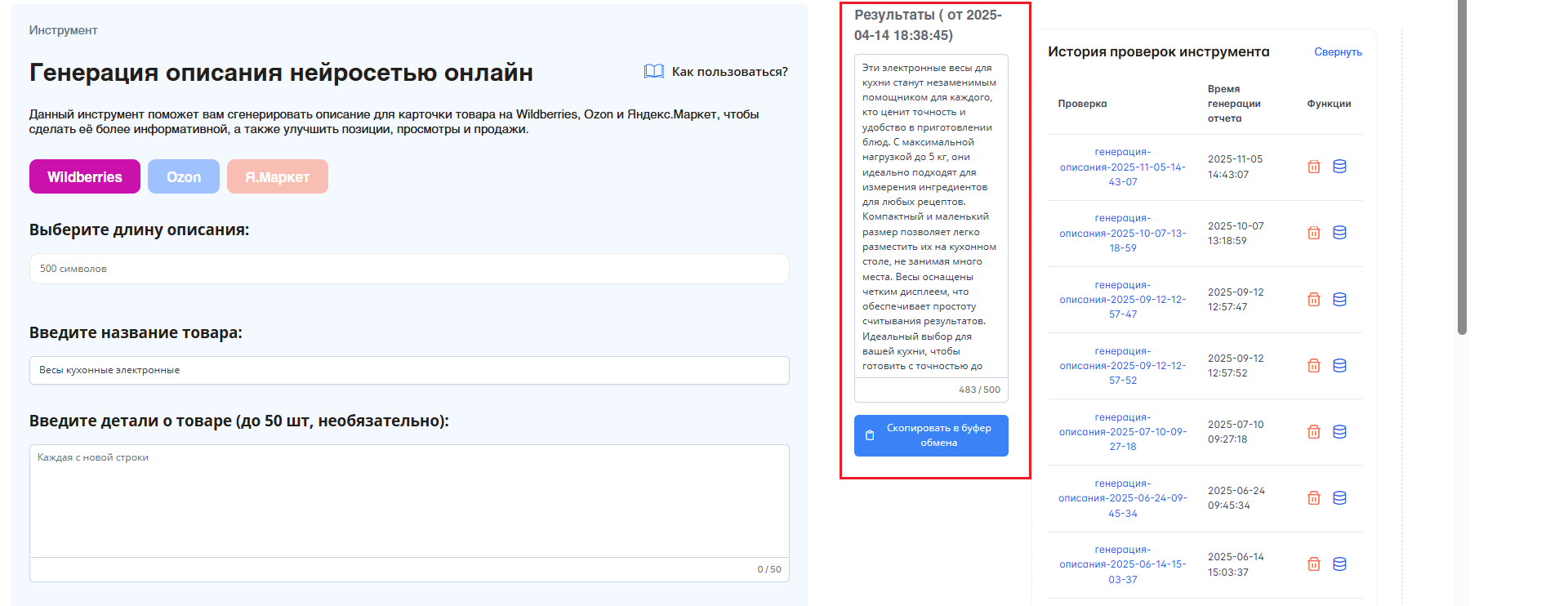Select the Wildberries marketplace
The image size is (1568, 606).
(85, 176)
